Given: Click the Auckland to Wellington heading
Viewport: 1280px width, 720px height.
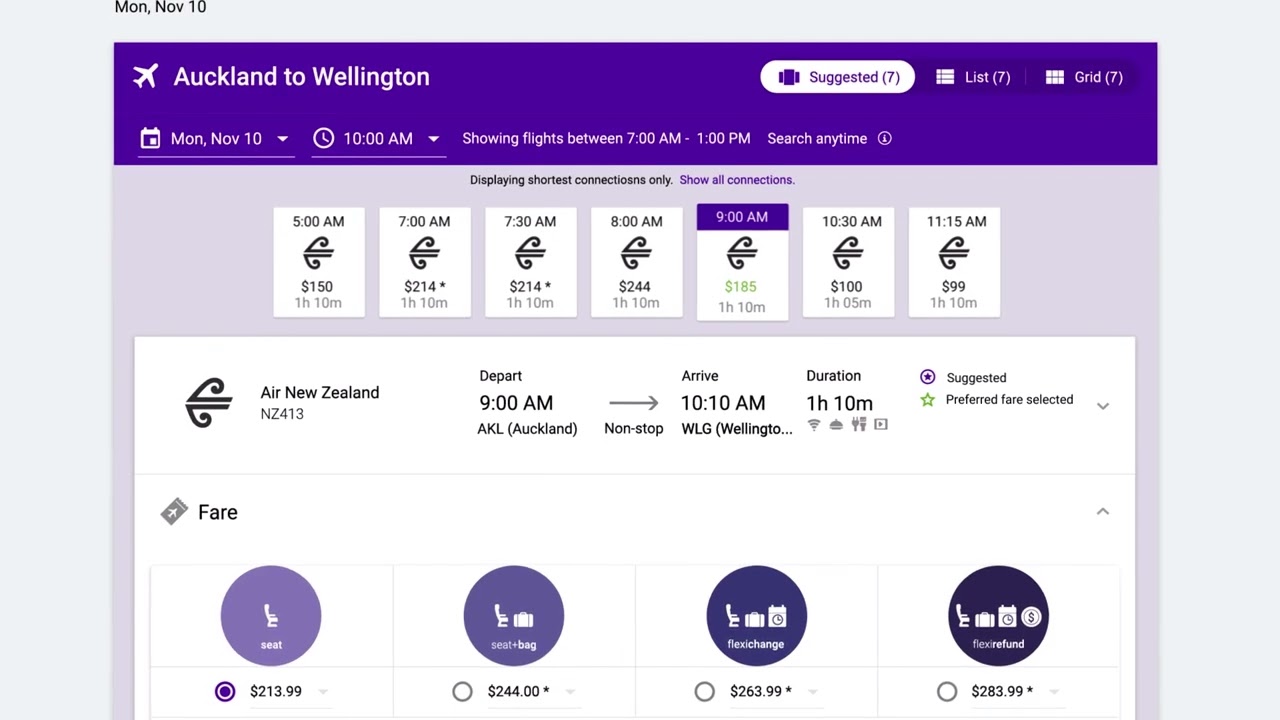Looking at the screenshot, I should click(x=301, y=77).
